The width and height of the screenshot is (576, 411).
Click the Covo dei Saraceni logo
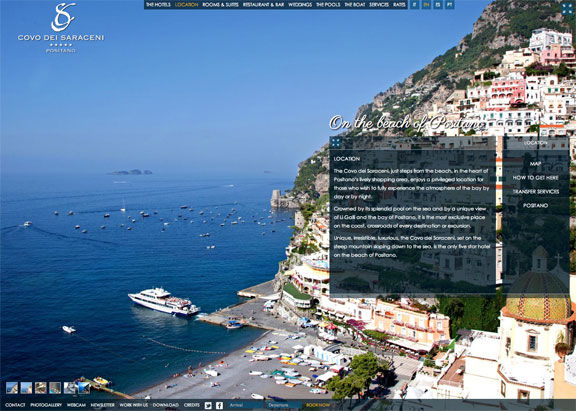61,28
